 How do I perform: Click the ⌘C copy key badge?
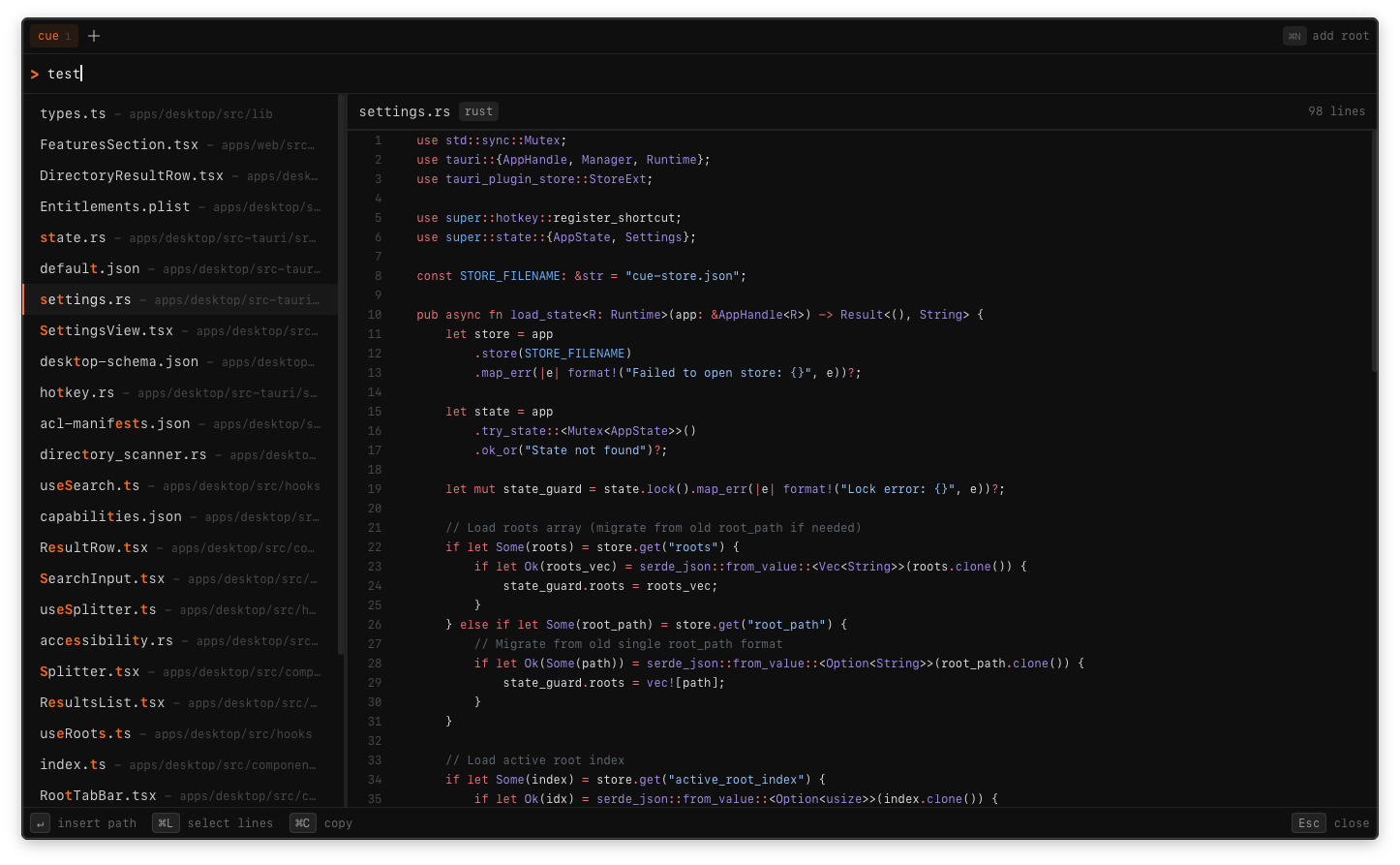tap(303, 823)
